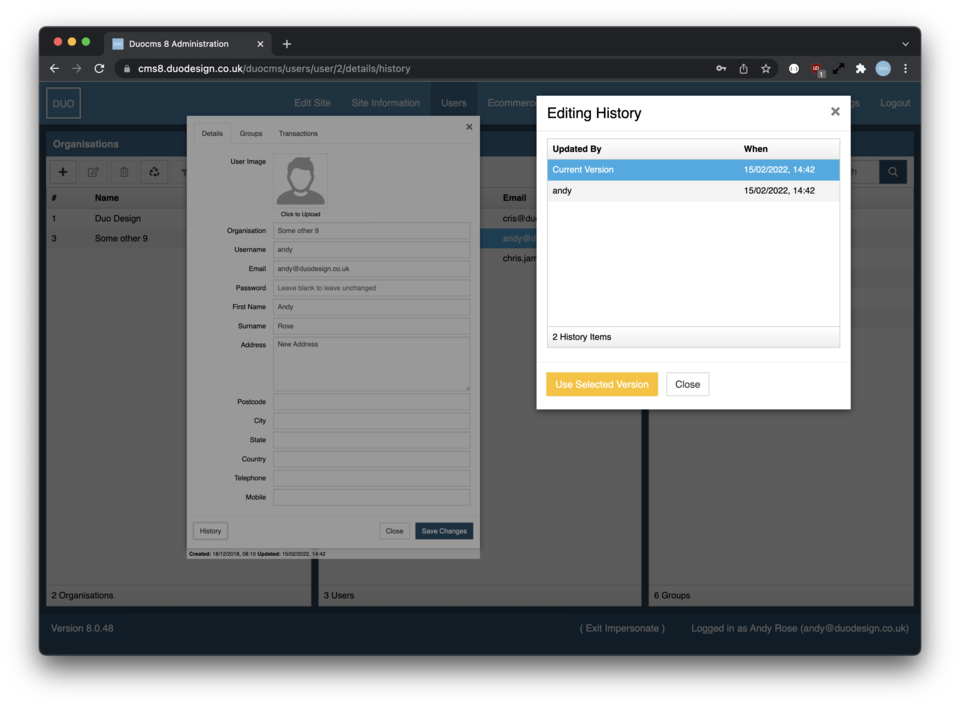Select the andy history row

click(x=692, y=190)
